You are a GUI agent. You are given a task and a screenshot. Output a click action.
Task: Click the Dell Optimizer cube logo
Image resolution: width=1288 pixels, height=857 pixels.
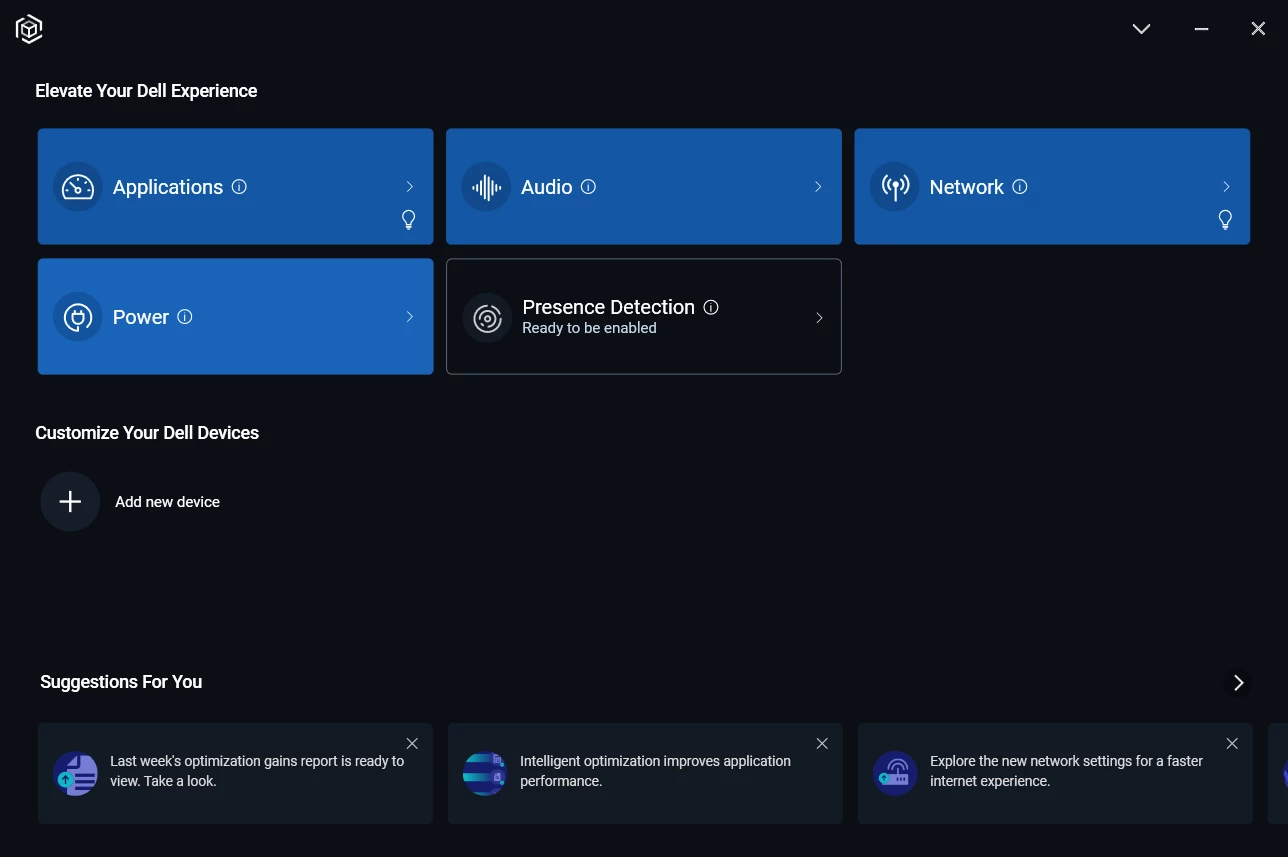tap(29, 29)
